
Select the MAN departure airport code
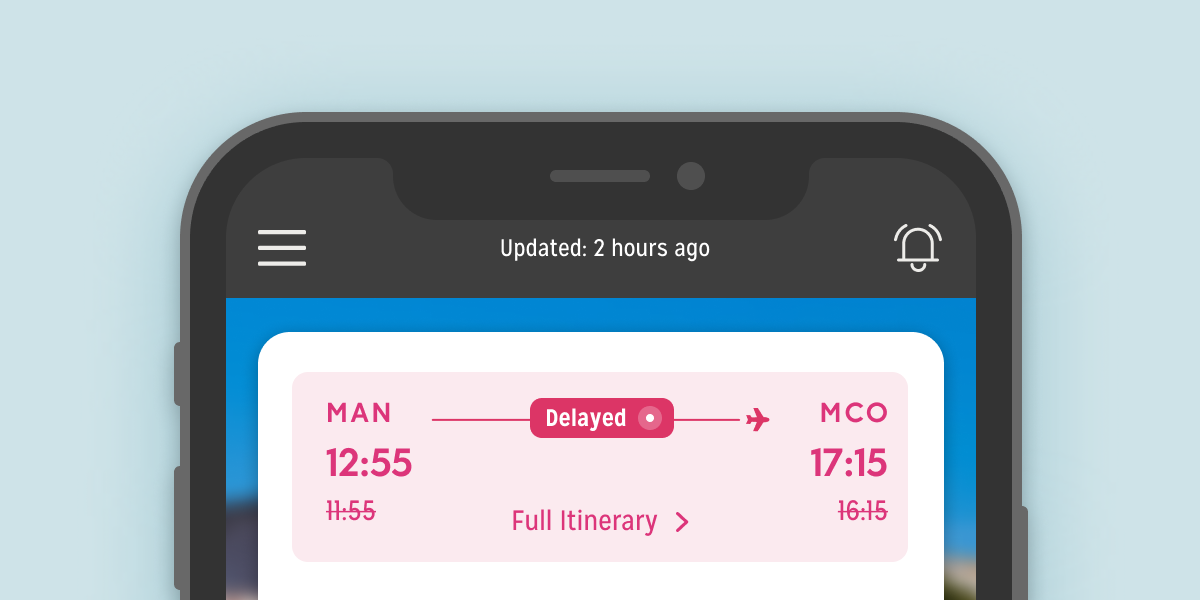coord(360,413)
